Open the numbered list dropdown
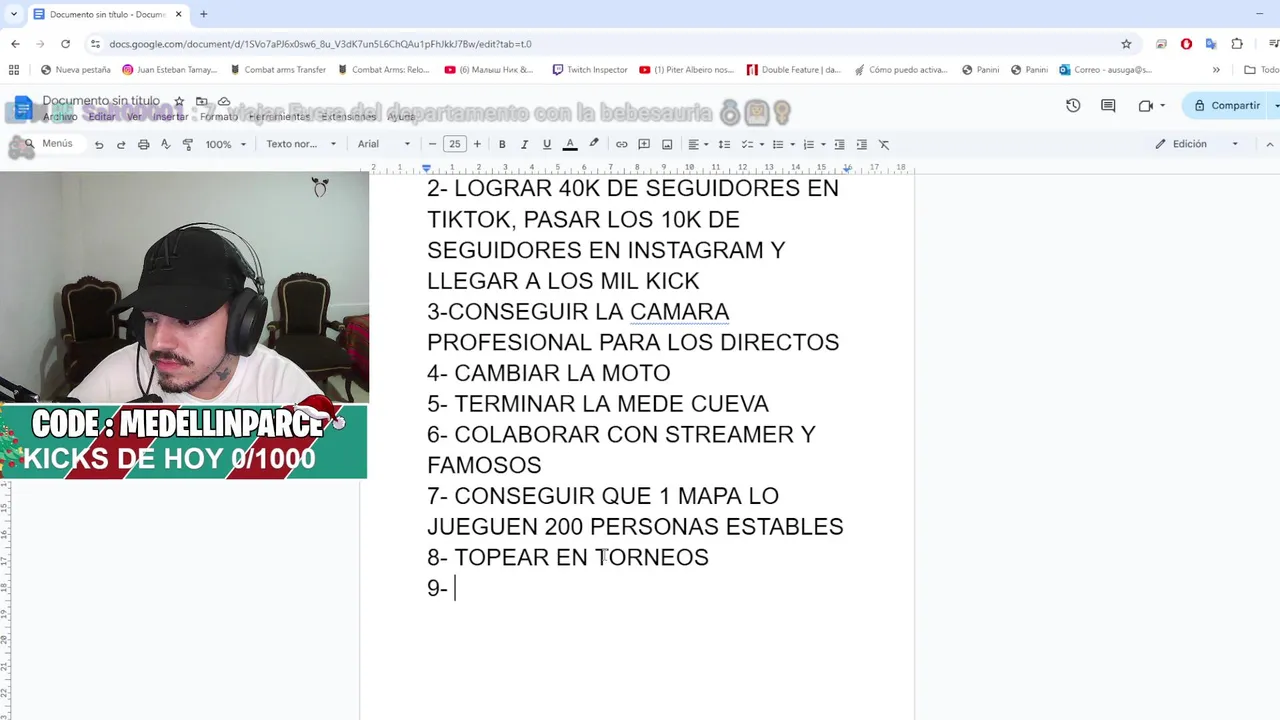This screenshot has height=720, width=1280. (x=814, y=144)
